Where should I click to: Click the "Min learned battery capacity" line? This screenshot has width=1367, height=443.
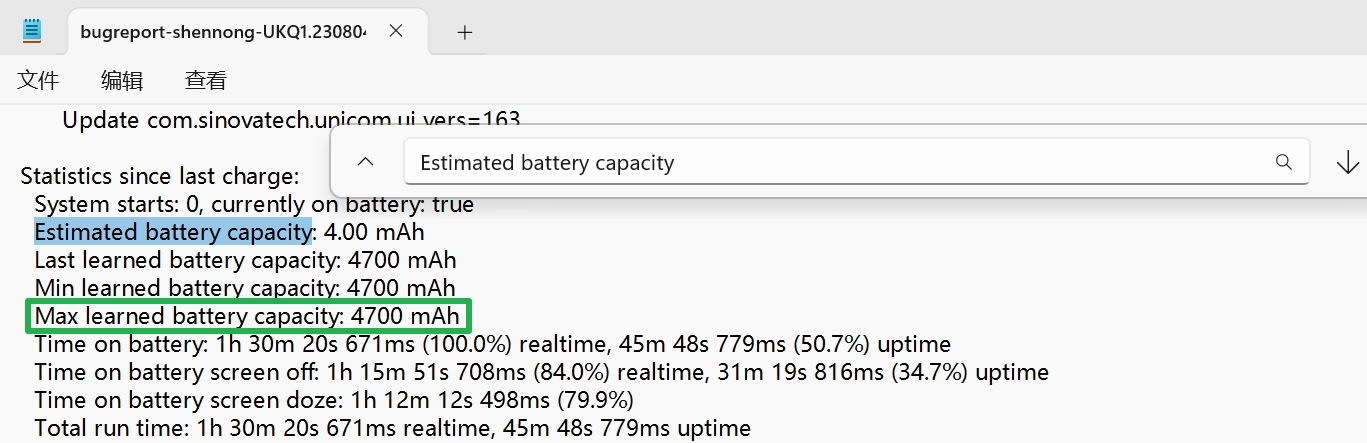245,289
